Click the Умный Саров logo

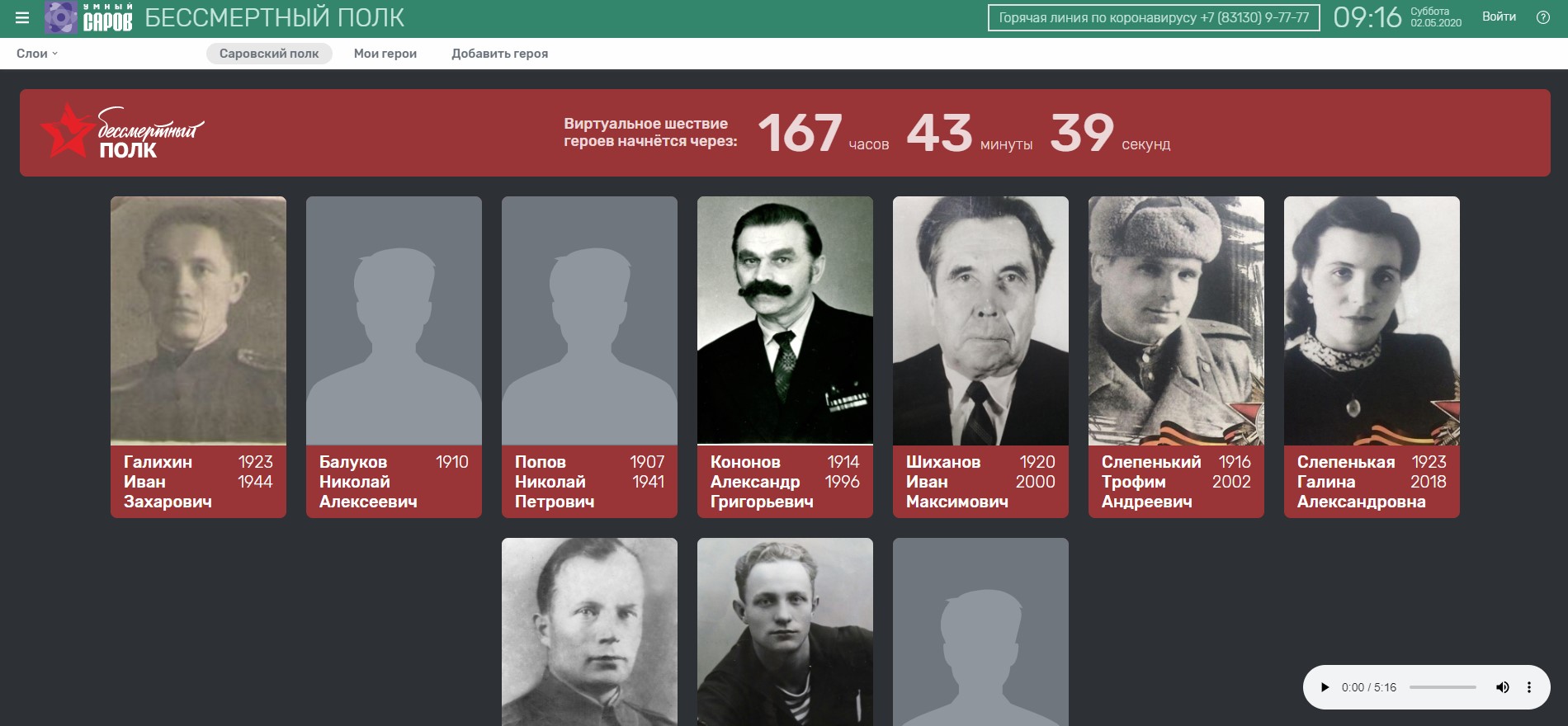click(89, 17)
